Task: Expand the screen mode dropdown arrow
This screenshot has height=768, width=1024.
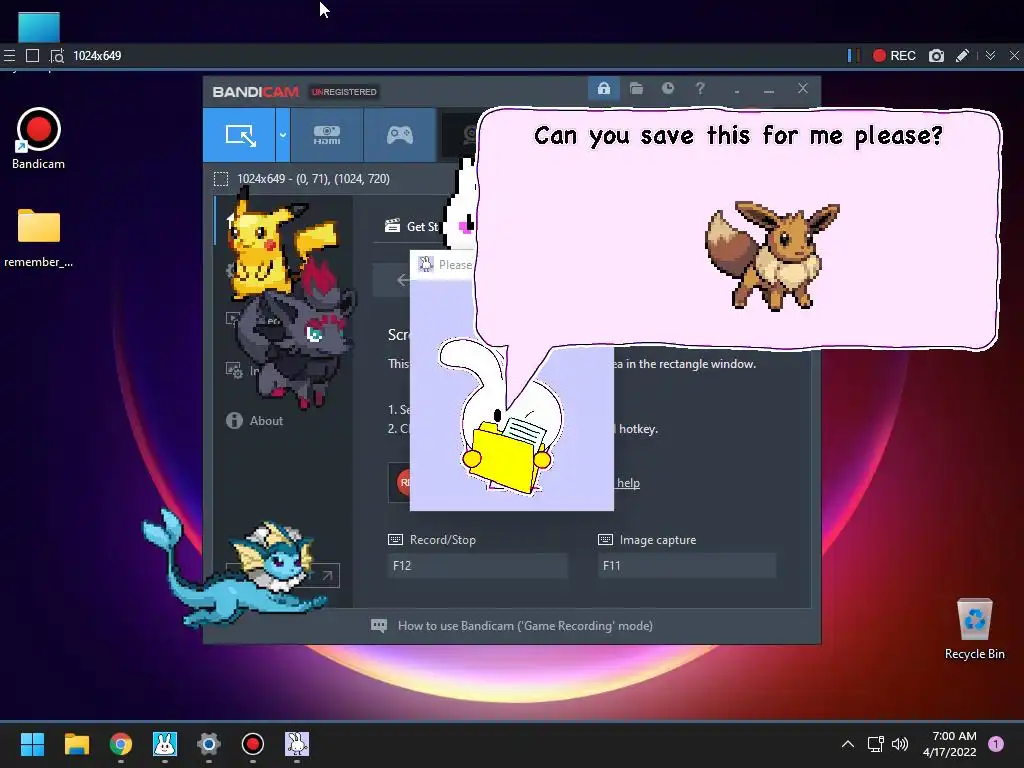Action: 283,135
